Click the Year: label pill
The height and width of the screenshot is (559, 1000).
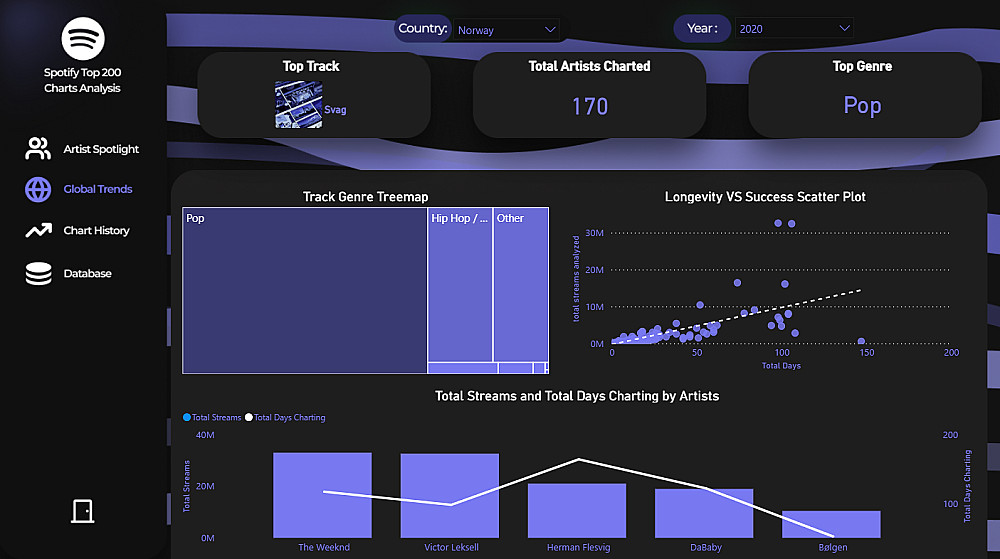(x=702, y=29)
